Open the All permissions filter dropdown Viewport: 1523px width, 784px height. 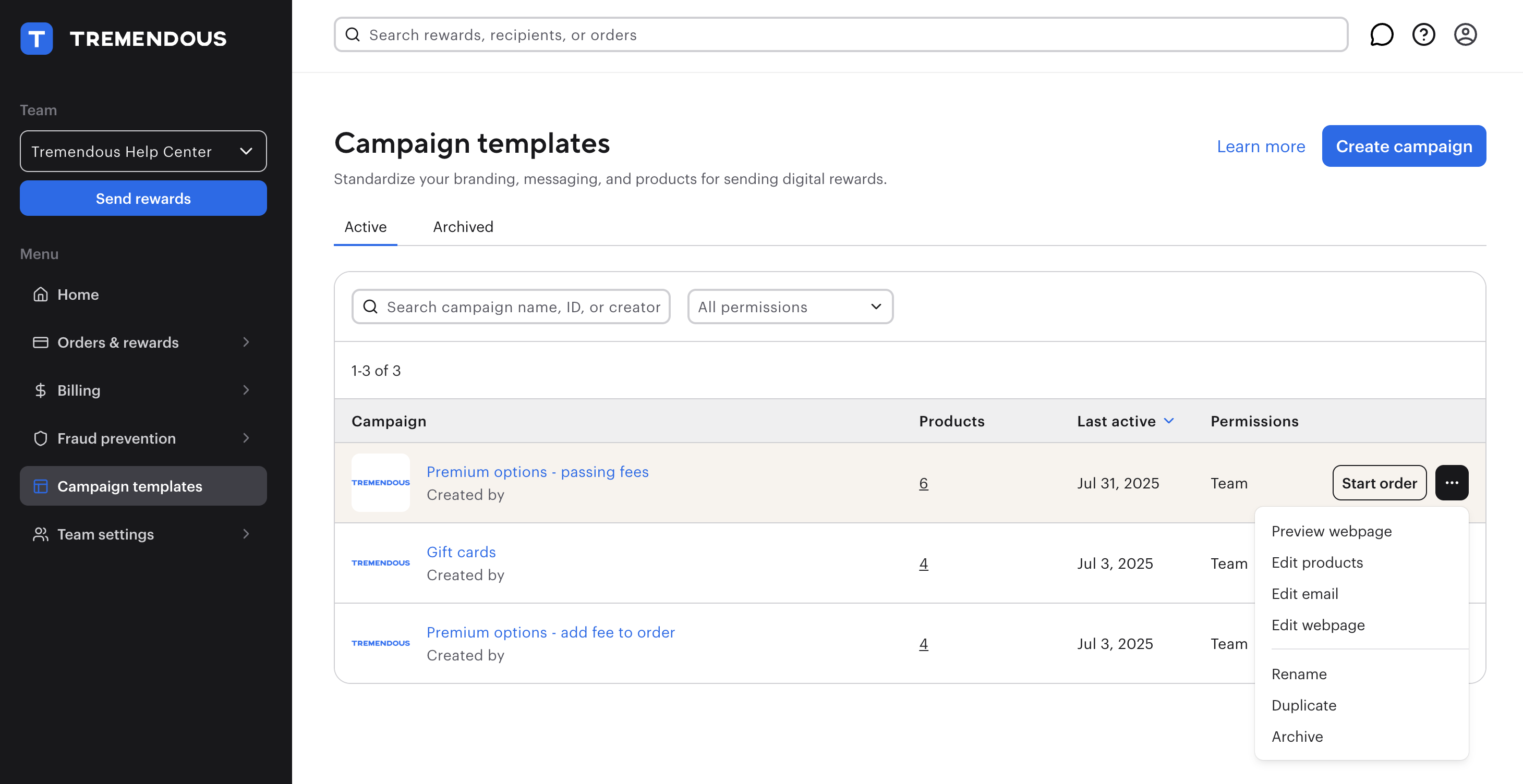[790, 307]
